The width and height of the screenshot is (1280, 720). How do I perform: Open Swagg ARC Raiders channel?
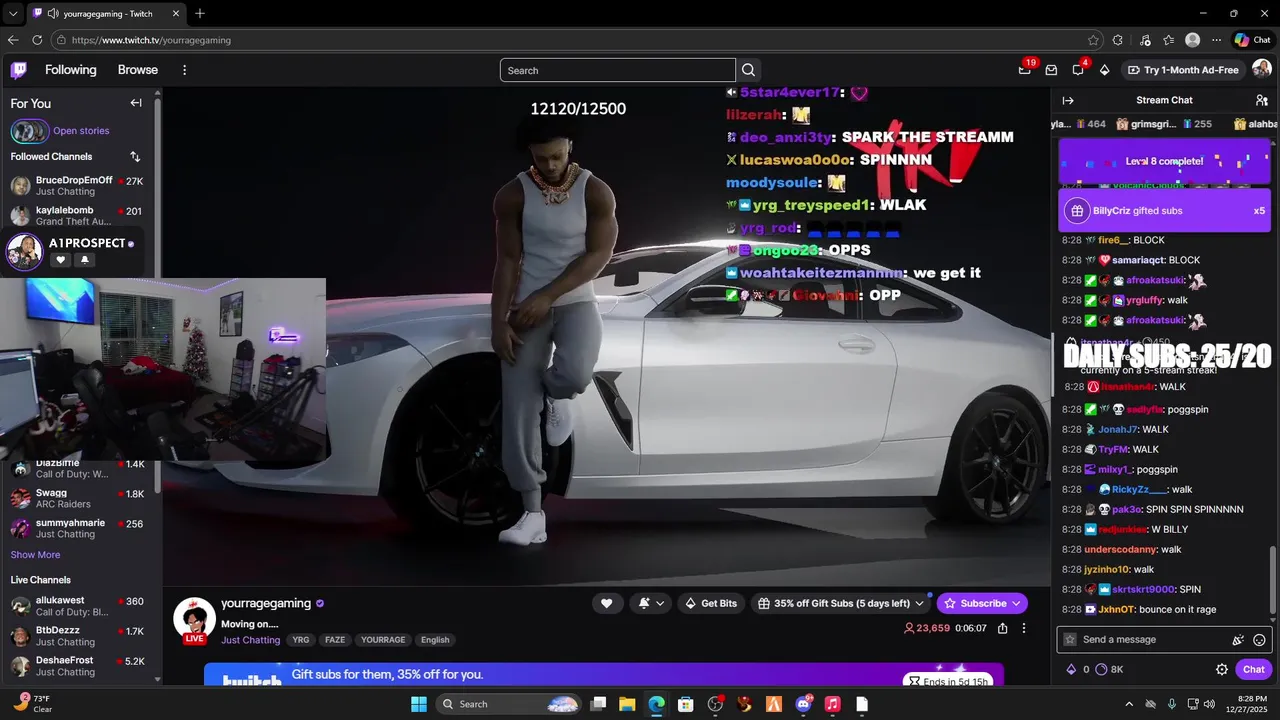click(x=78, y=499)
